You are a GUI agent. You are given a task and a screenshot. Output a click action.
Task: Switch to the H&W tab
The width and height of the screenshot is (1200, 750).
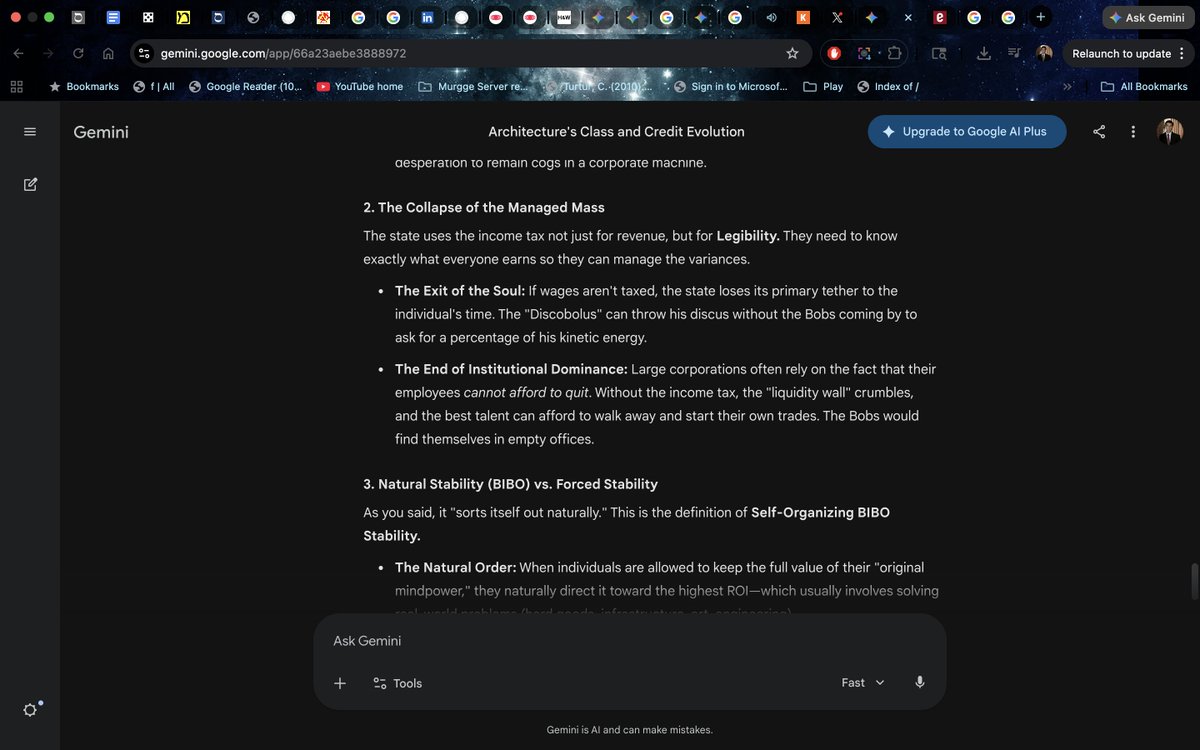[x=564, y=17]
